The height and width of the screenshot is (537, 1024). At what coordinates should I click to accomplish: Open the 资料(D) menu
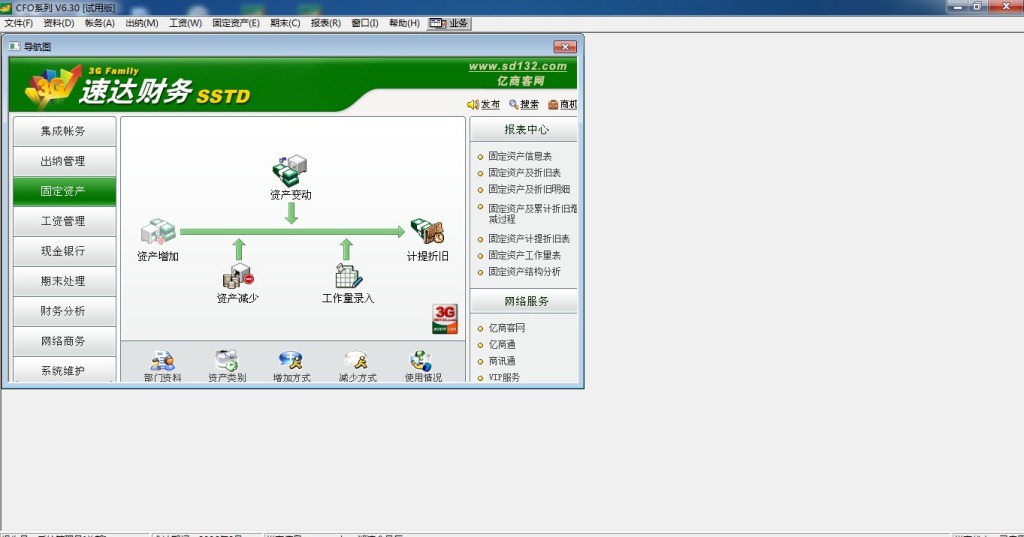click(59, 23)
